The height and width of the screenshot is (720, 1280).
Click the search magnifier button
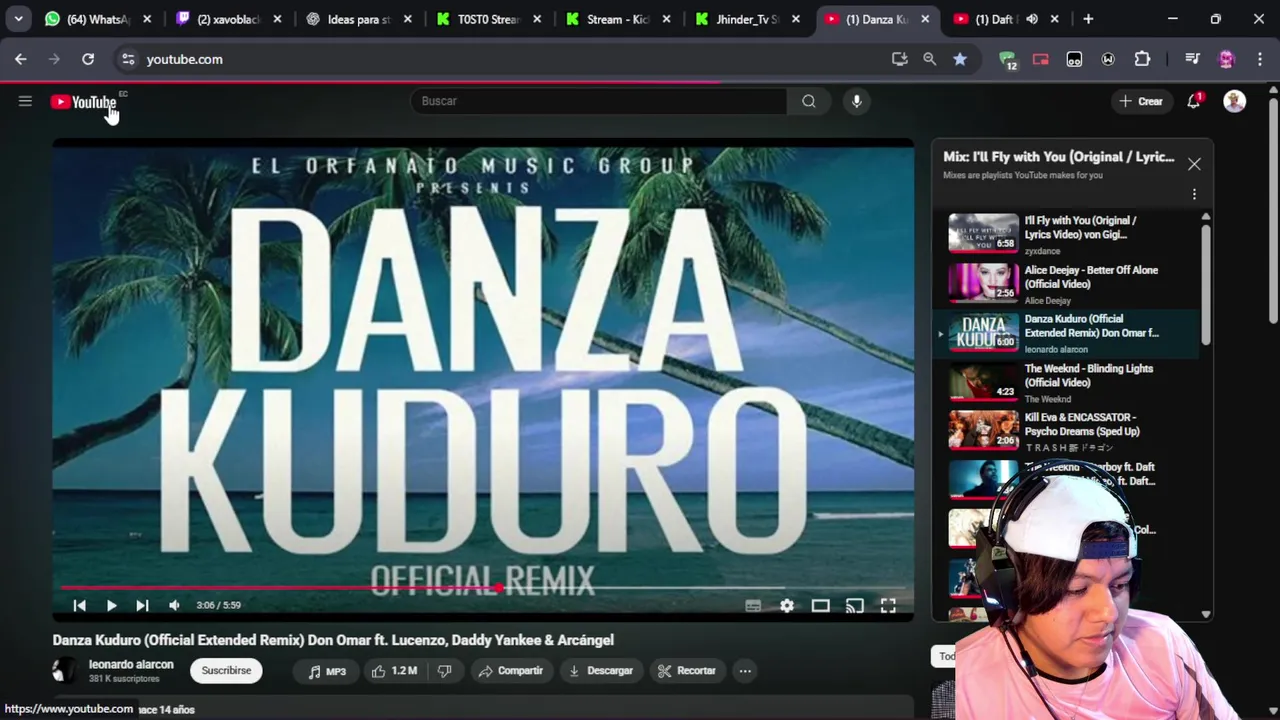pyautogui.click(x=808, y=101)
